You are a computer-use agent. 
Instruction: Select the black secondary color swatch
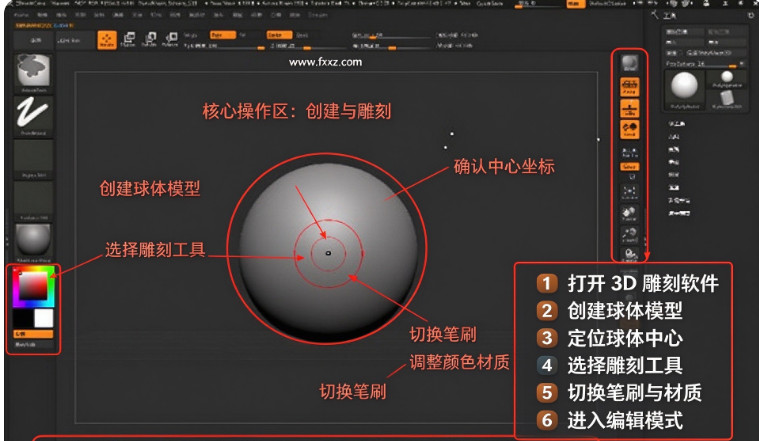(x=23, y=318)
